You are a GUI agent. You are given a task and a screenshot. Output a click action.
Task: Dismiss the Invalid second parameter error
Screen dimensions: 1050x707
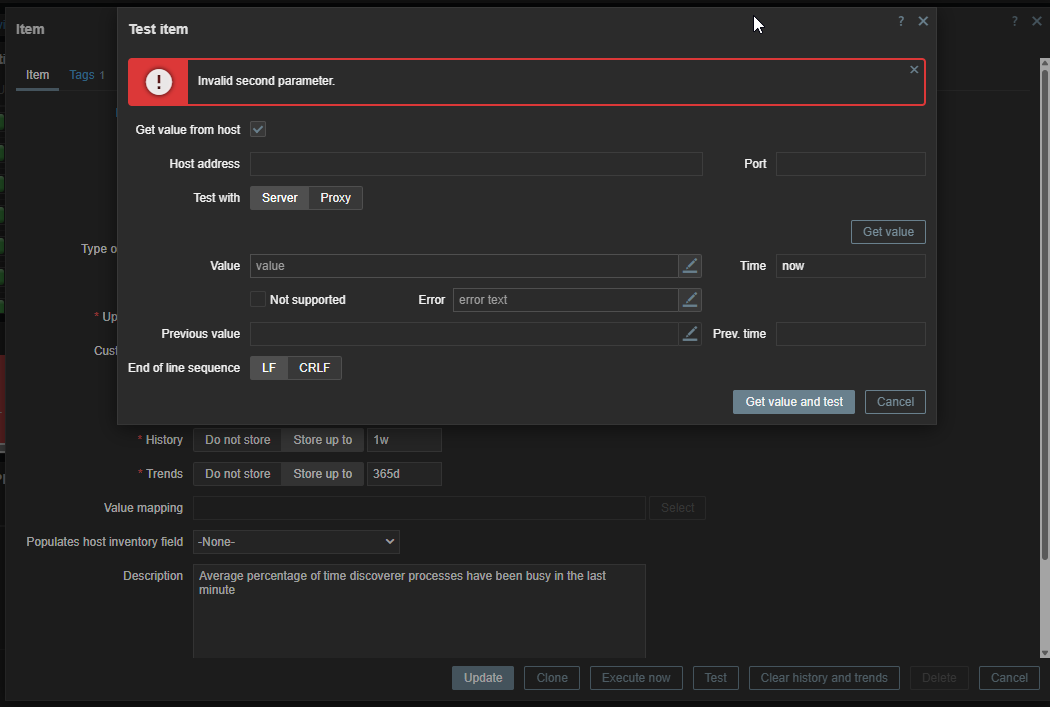(914, 70)
